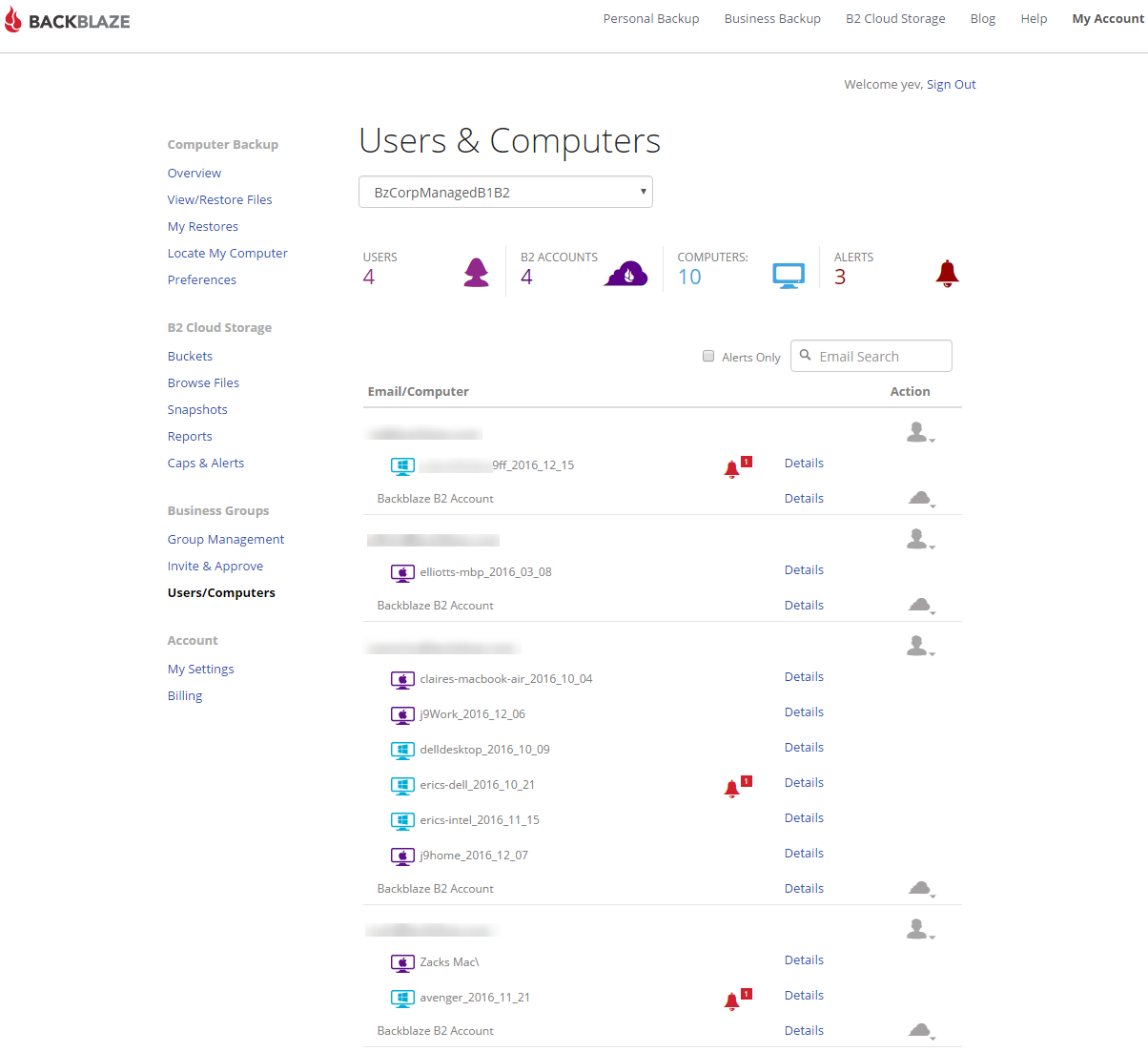Screen dimensions: 1148x1052
Task: Click computer name erics-intel_2016_11_15
Action: click(480, 820)
